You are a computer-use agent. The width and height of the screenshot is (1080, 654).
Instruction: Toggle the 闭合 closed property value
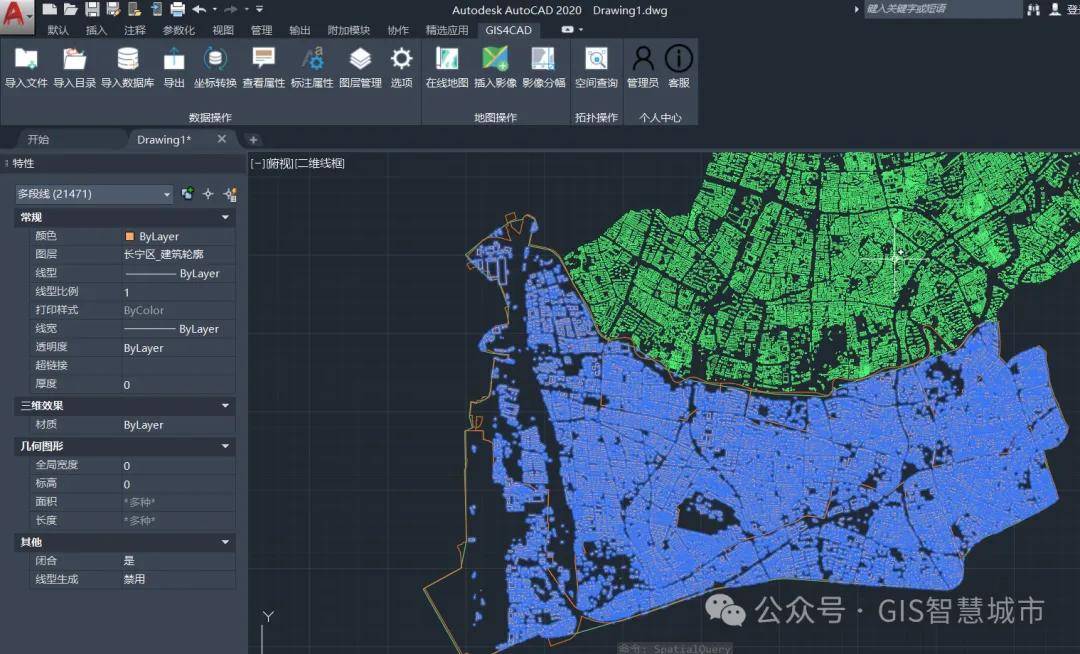(x=177, y=561)
